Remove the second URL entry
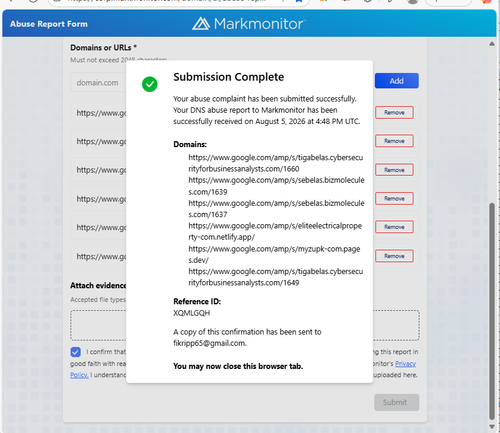The width and height of the screenshot is (500, 433). [394, 141]
